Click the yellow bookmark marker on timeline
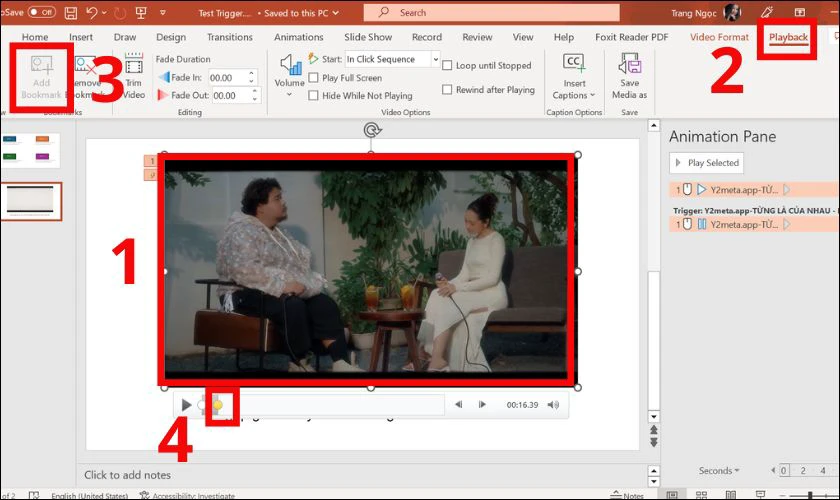 coord(218,405)
